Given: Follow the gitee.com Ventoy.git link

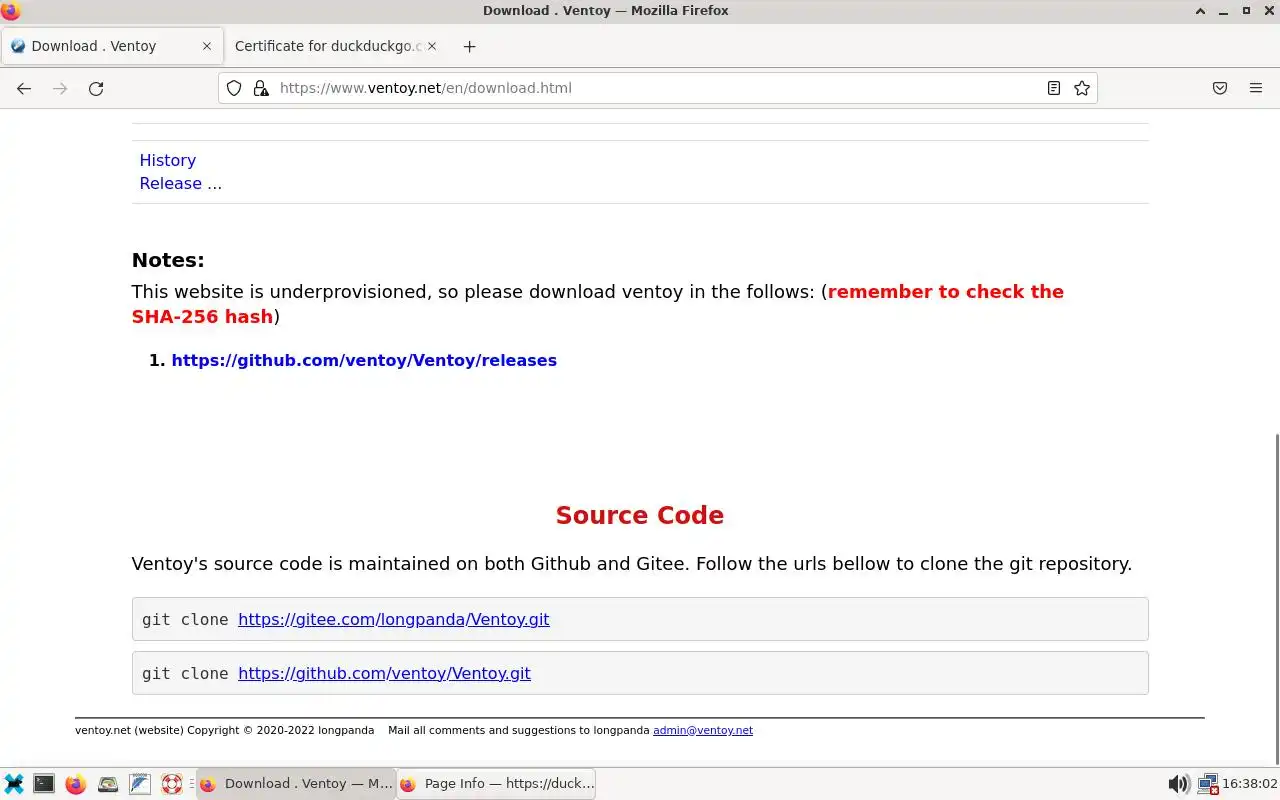Looking at the screenshot, I should [393, 619].
